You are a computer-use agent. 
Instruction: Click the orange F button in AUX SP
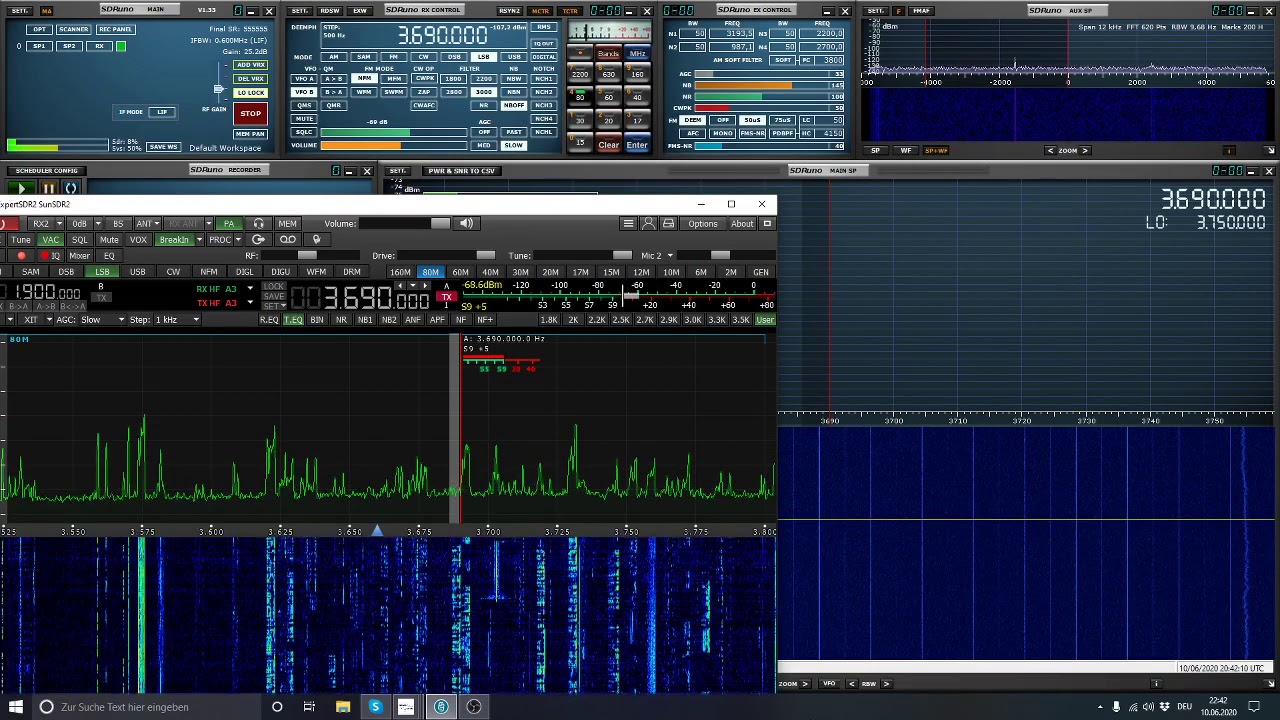(899, 11)
